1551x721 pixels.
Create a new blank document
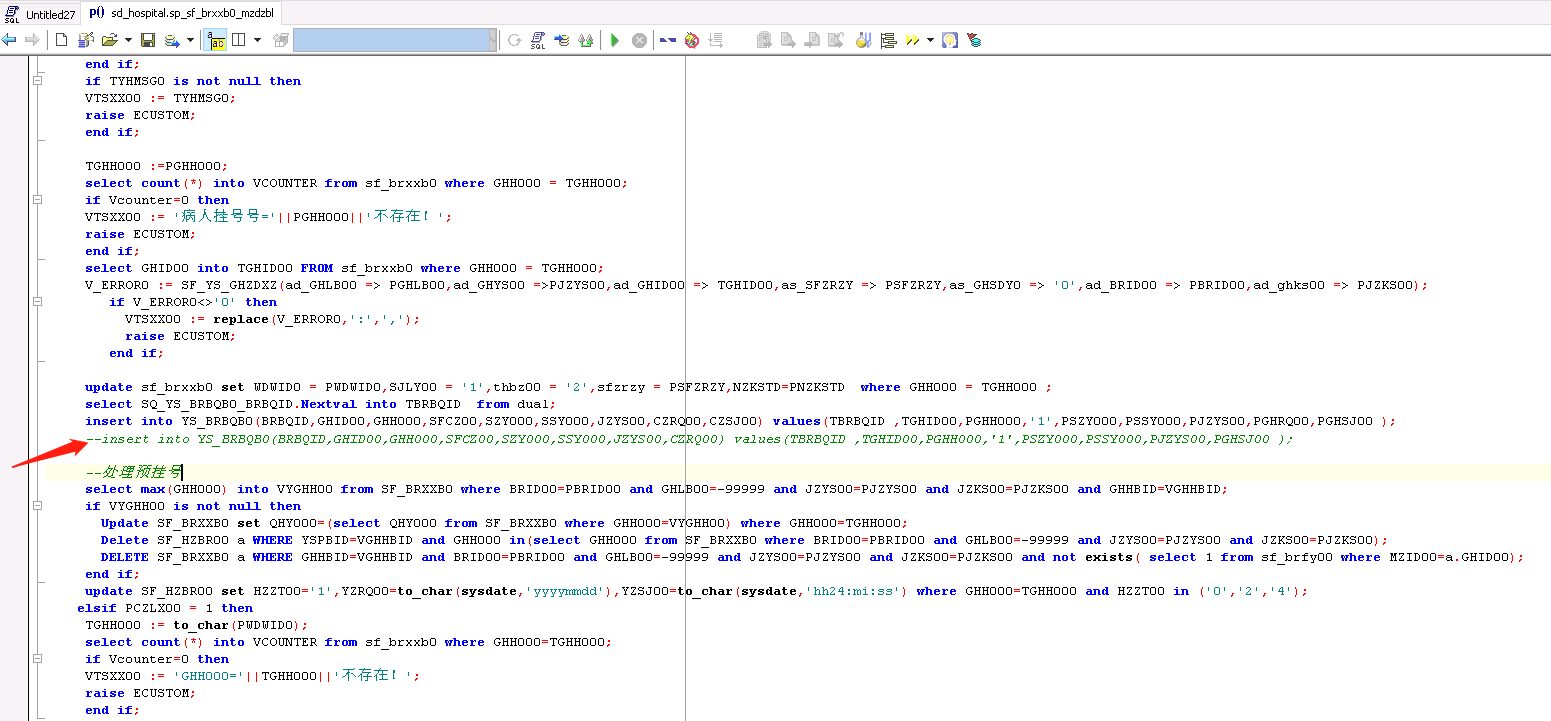[61, 40]
